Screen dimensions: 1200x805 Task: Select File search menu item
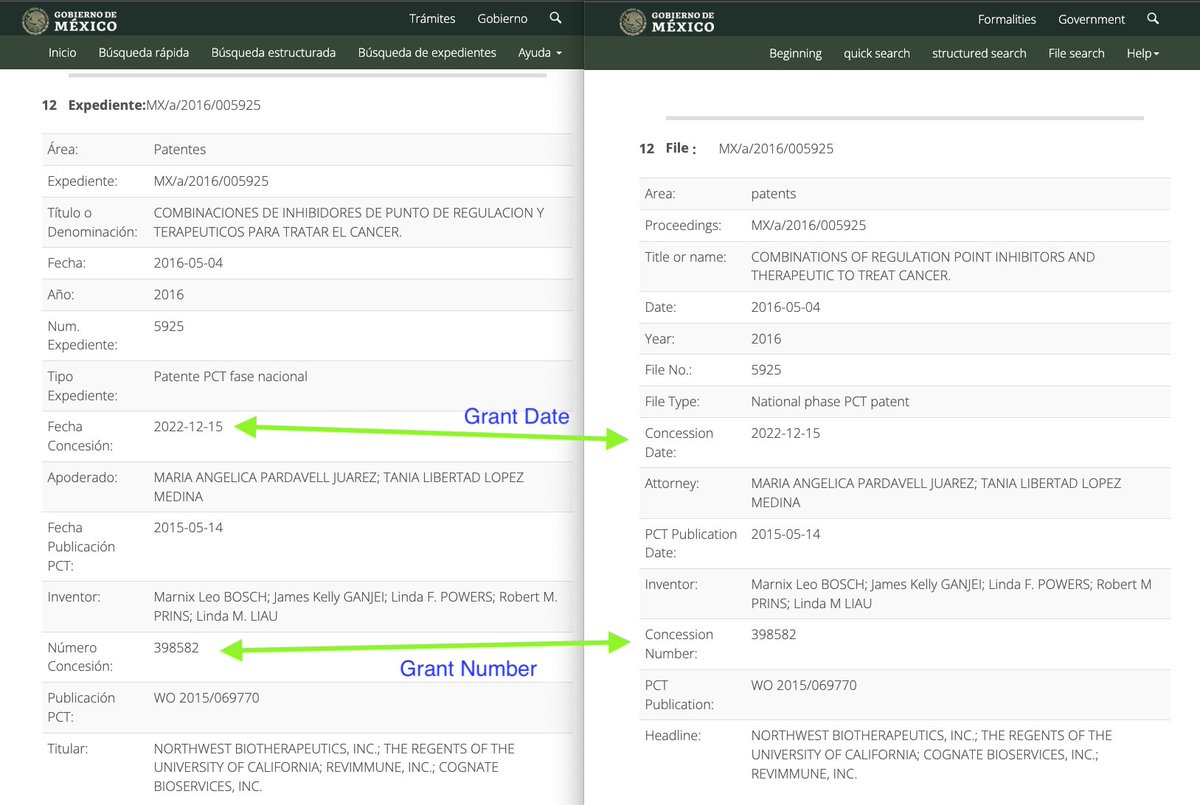pyautogui.click(x=1076, y=54)
